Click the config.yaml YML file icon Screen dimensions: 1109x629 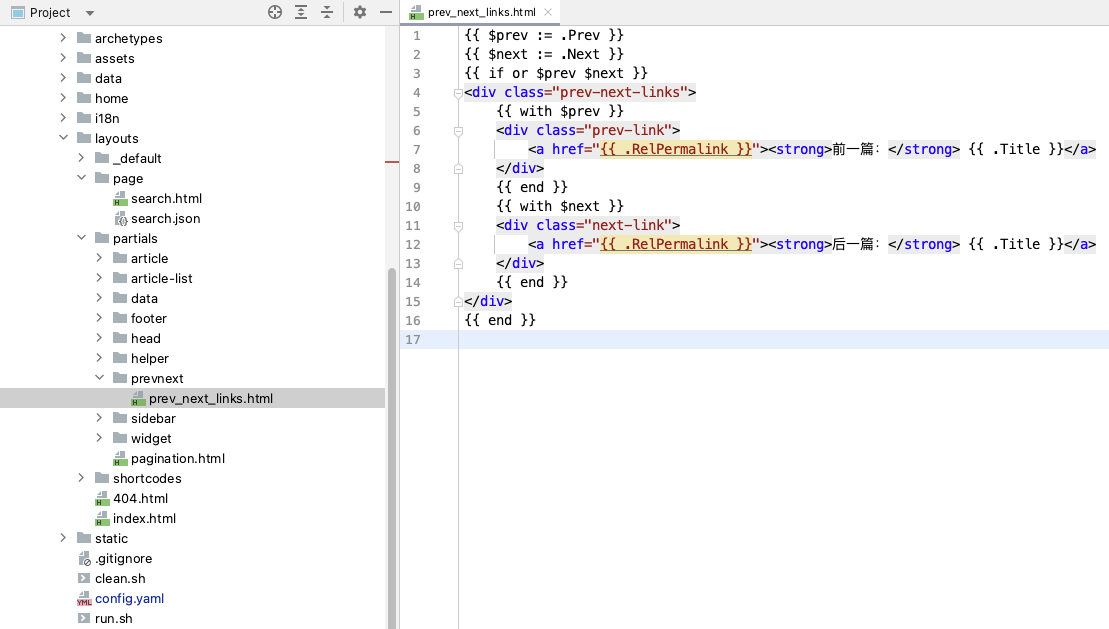click(x=84, y=599)
